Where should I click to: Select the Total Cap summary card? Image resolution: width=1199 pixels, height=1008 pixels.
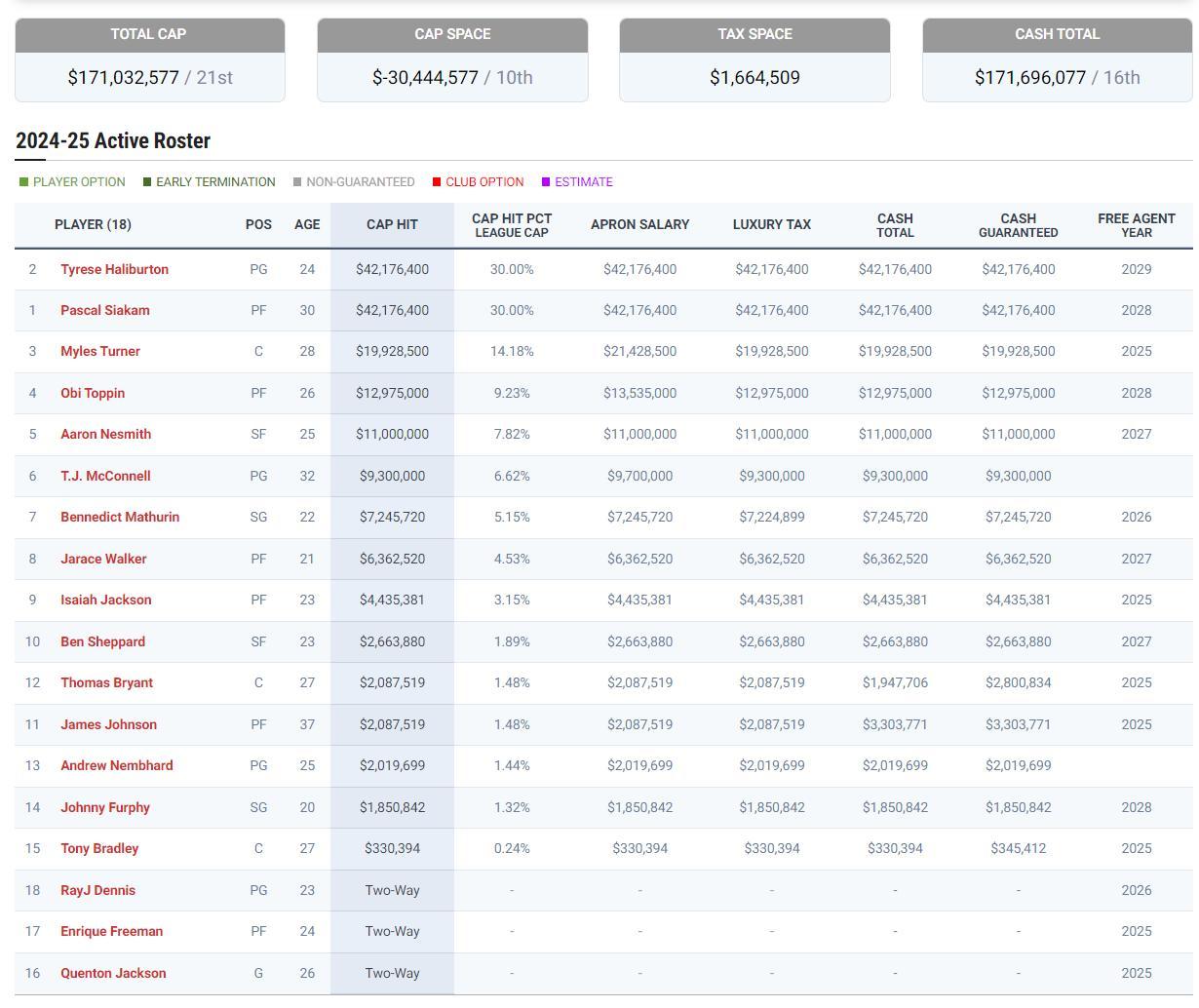click(150, 60)
